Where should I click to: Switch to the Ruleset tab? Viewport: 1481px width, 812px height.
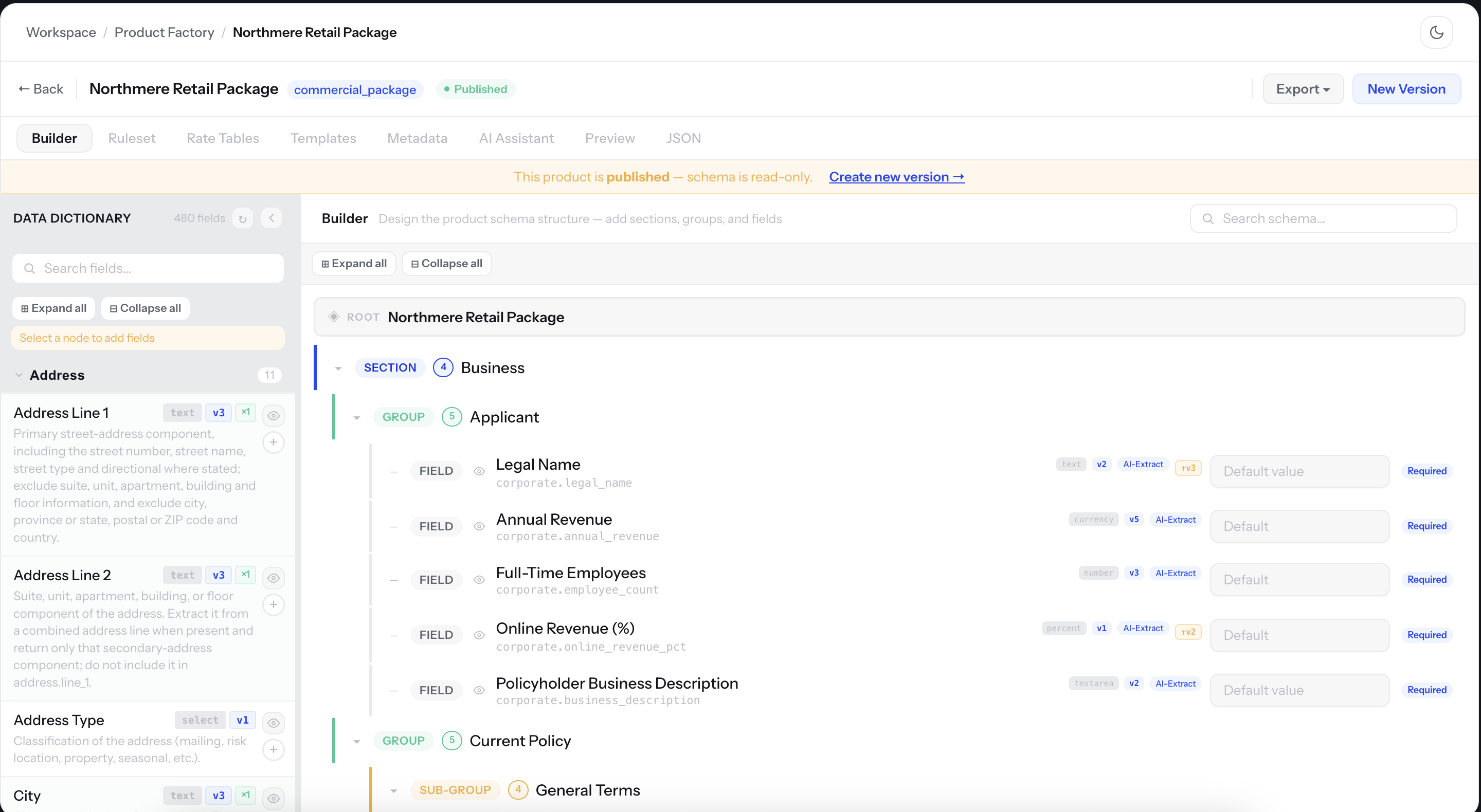point(132,138)
